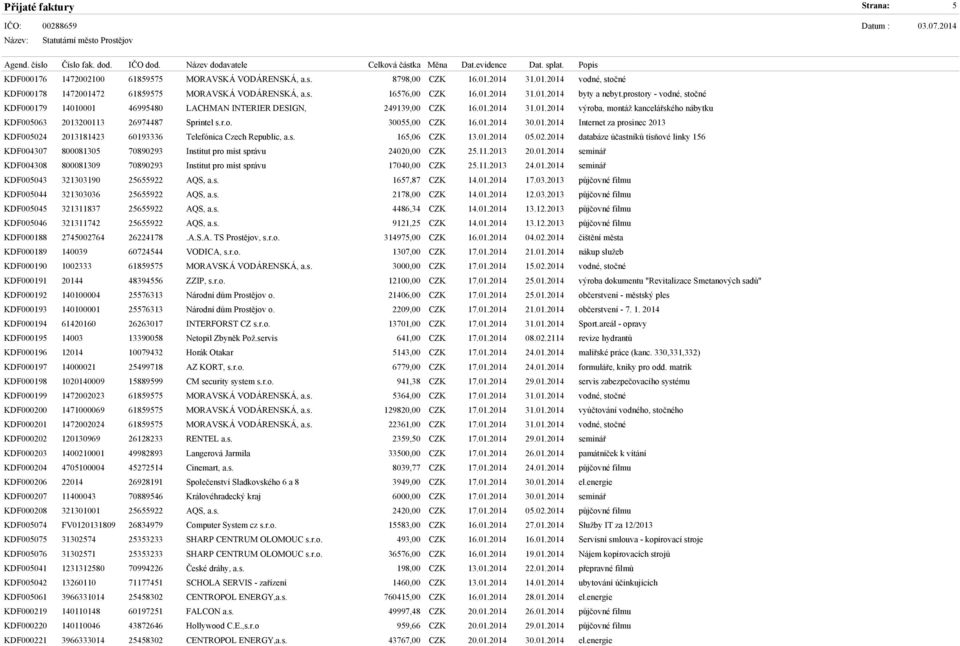Click description 'Internet za prosinec 2013'
This screenshot has width=960, height=646.
[x=621, y=122]
